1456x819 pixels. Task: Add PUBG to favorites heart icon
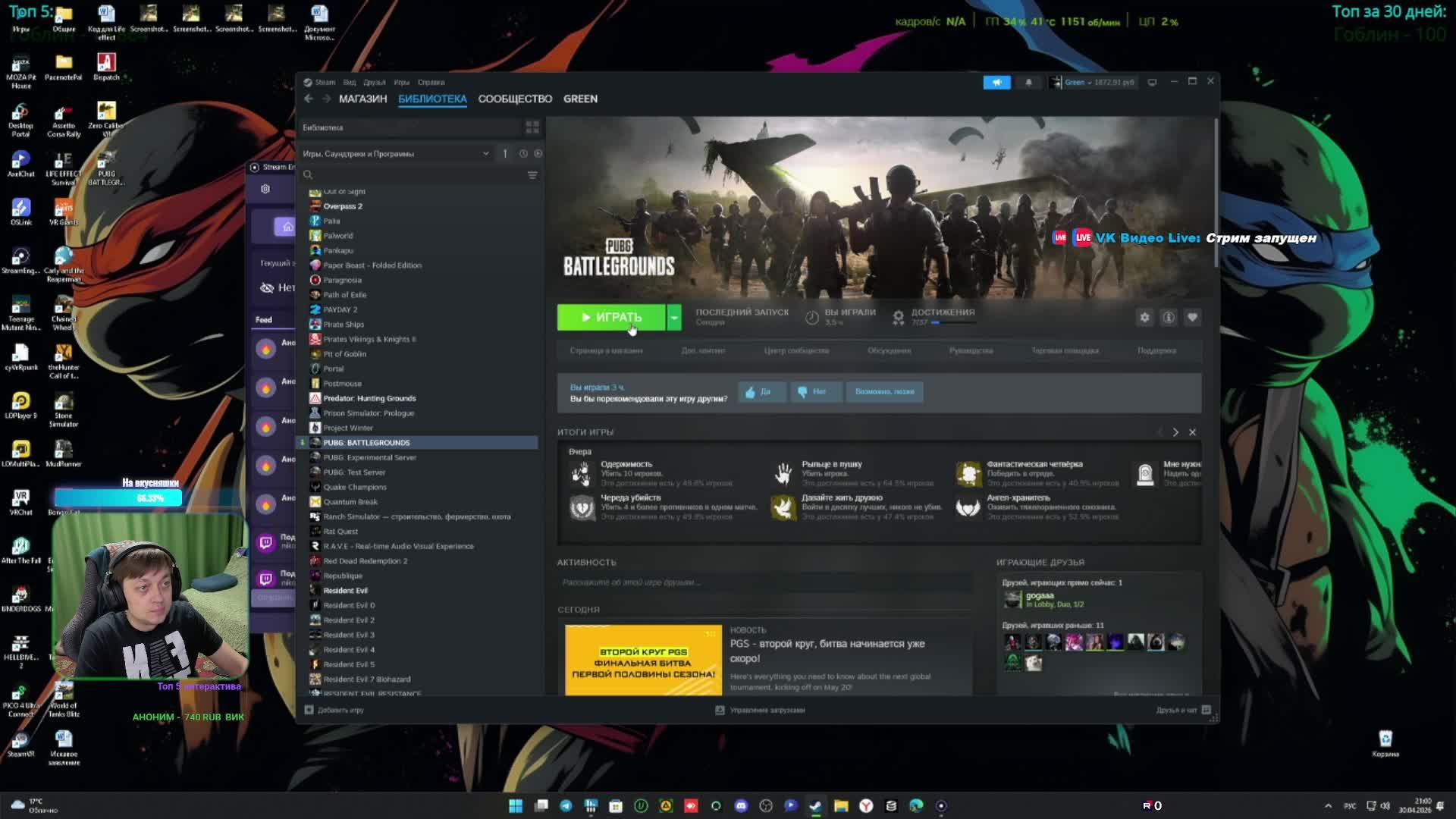coord(1192,318)
